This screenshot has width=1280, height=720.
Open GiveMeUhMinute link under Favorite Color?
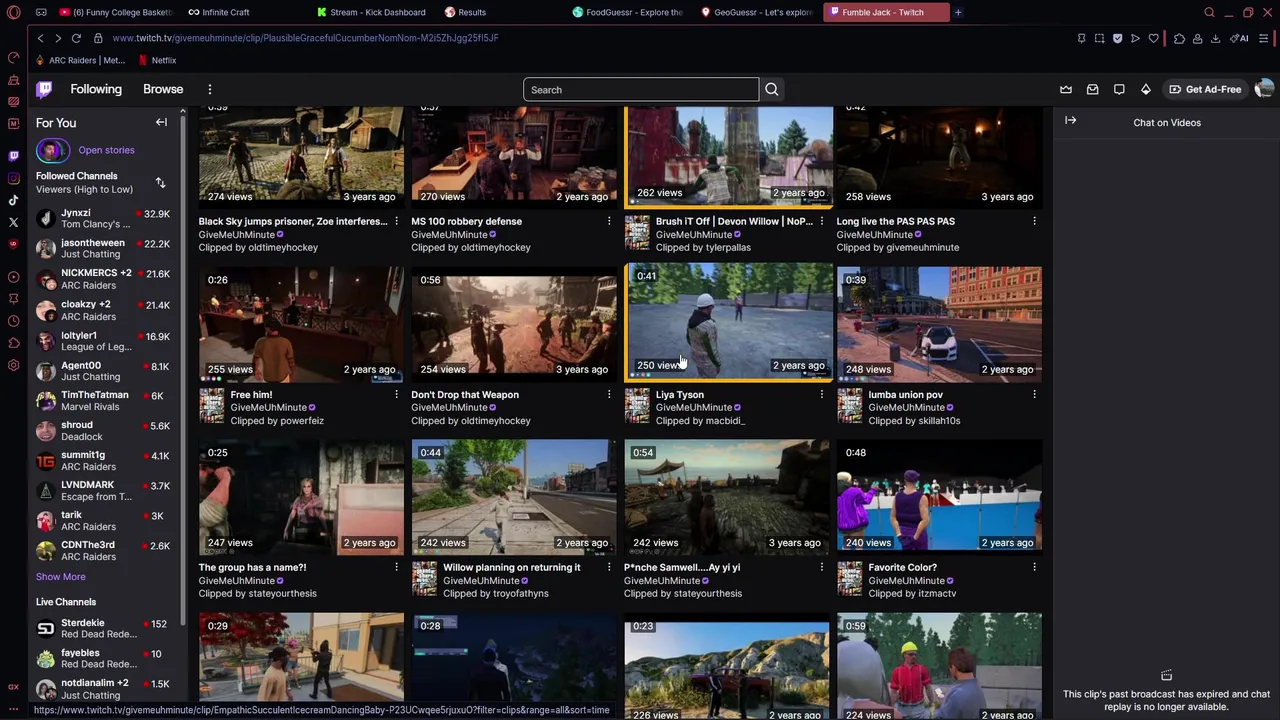click(x=907, y=580)
